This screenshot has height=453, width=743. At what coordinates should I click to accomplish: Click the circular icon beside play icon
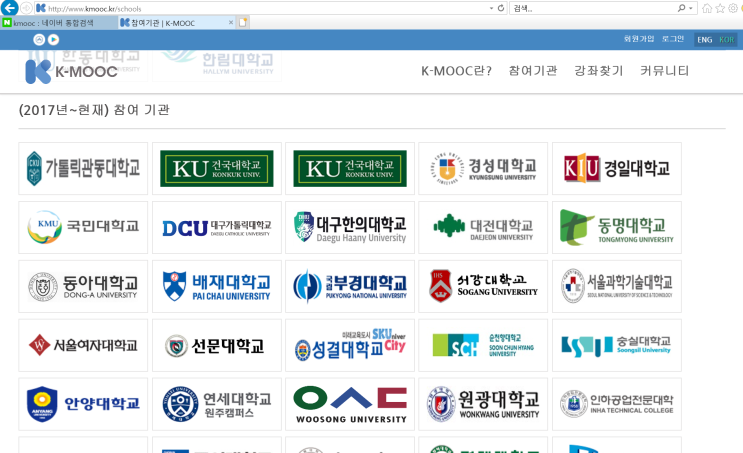(39, 40)
